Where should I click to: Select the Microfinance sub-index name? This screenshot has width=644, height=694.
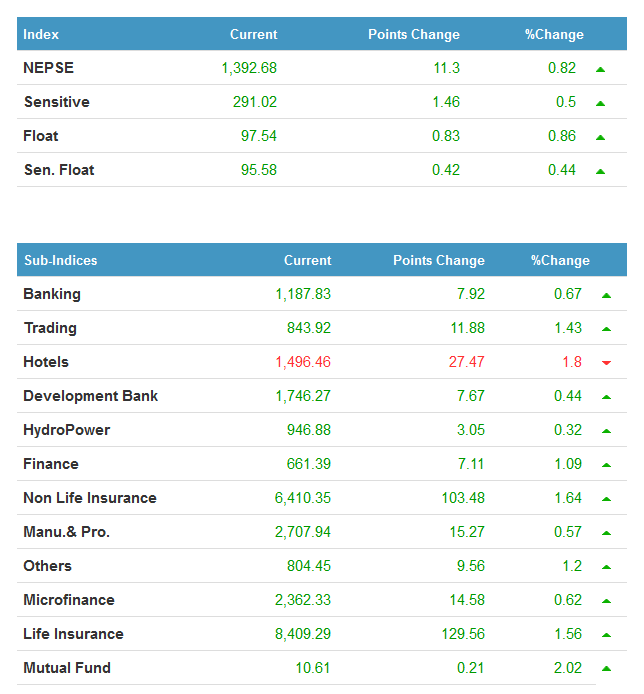pos(69,600)
